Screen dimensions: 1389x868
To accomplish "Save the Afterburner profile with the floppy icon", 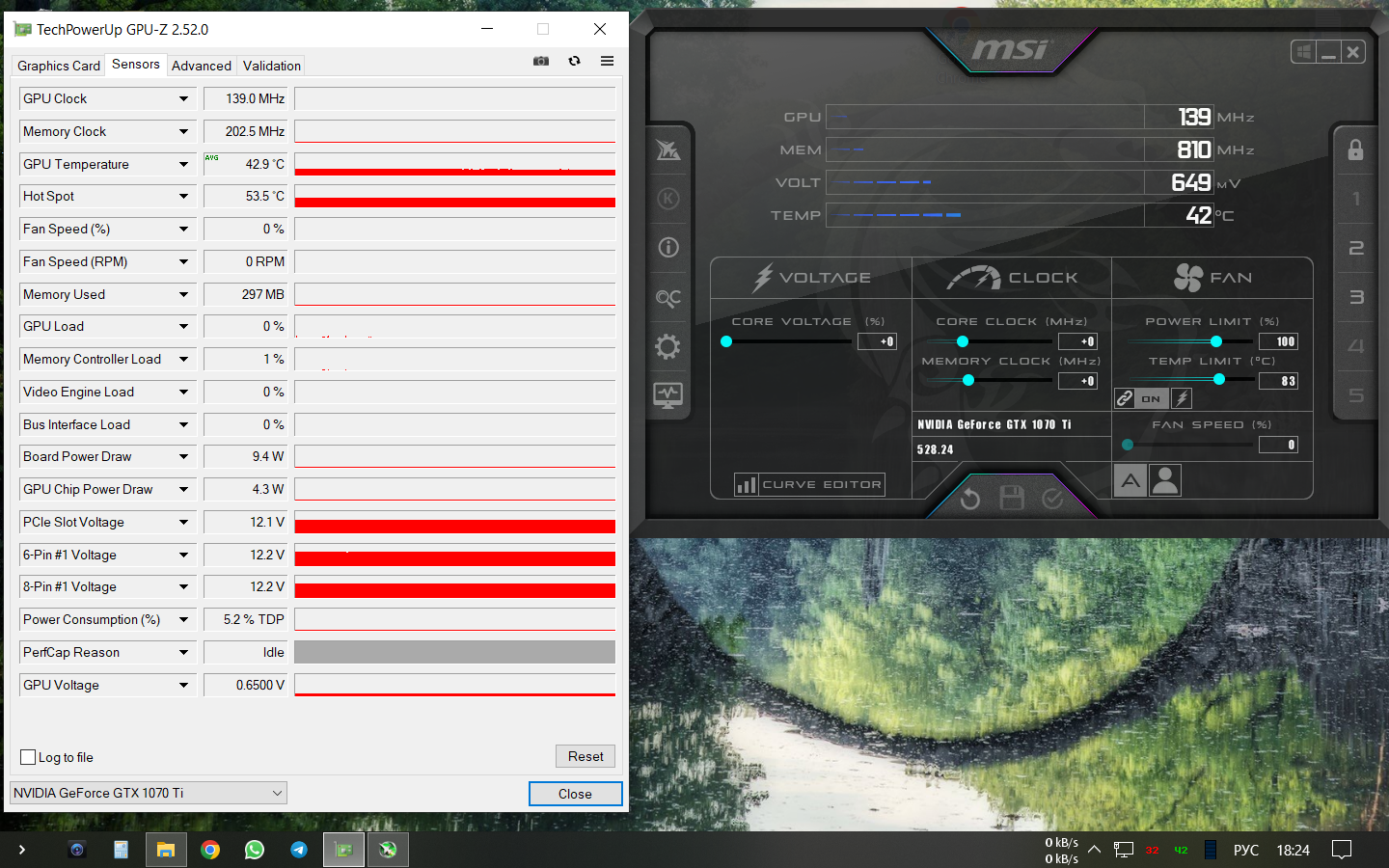I will click(1012, 498).
